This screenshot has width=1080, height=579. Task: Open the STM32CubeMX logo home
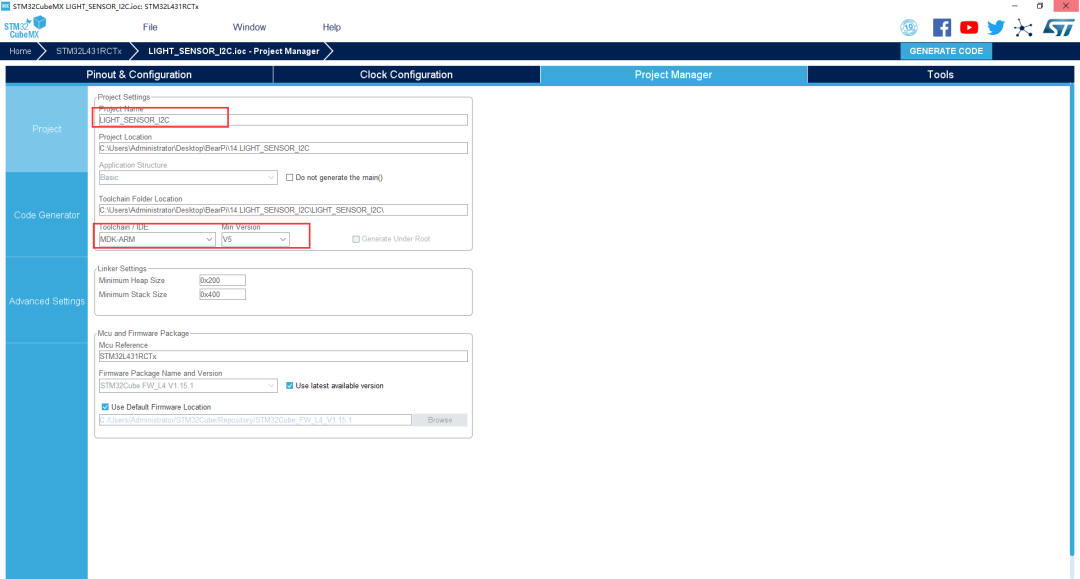point(25,27)
